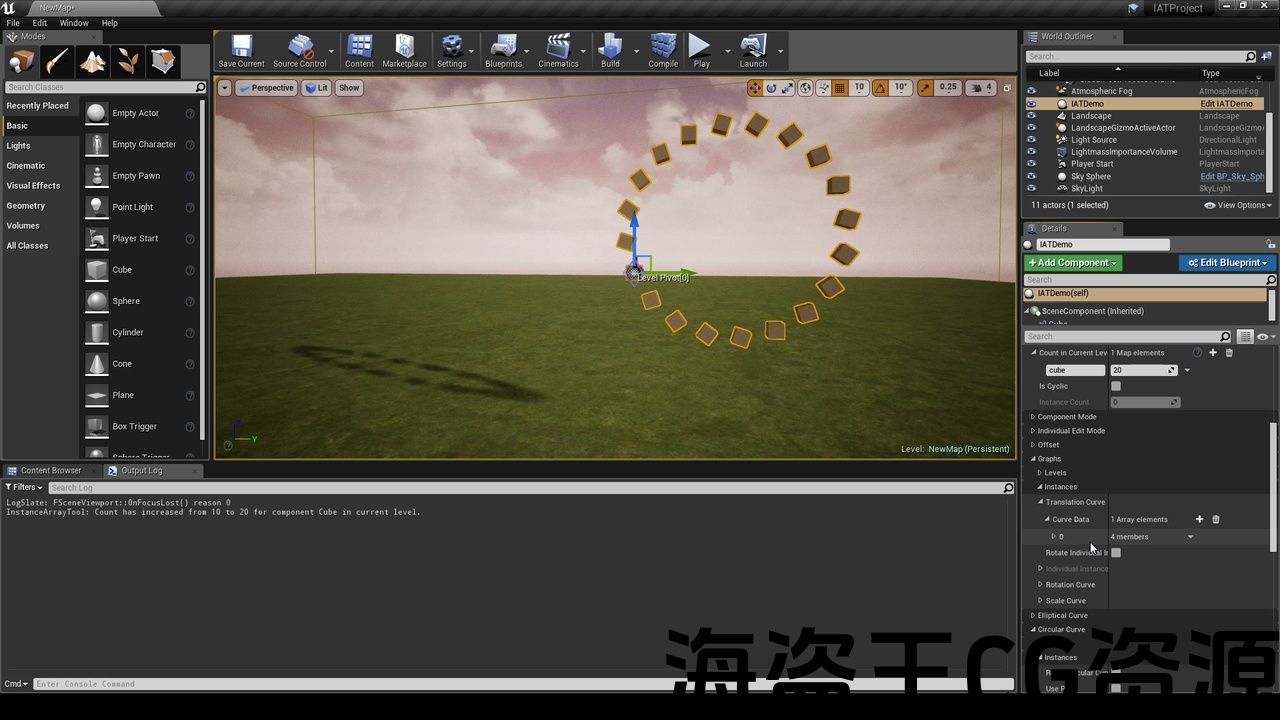Toggle the Is Cyclic checkbox
This screenshot has height=720, width=1280.
1116,386
